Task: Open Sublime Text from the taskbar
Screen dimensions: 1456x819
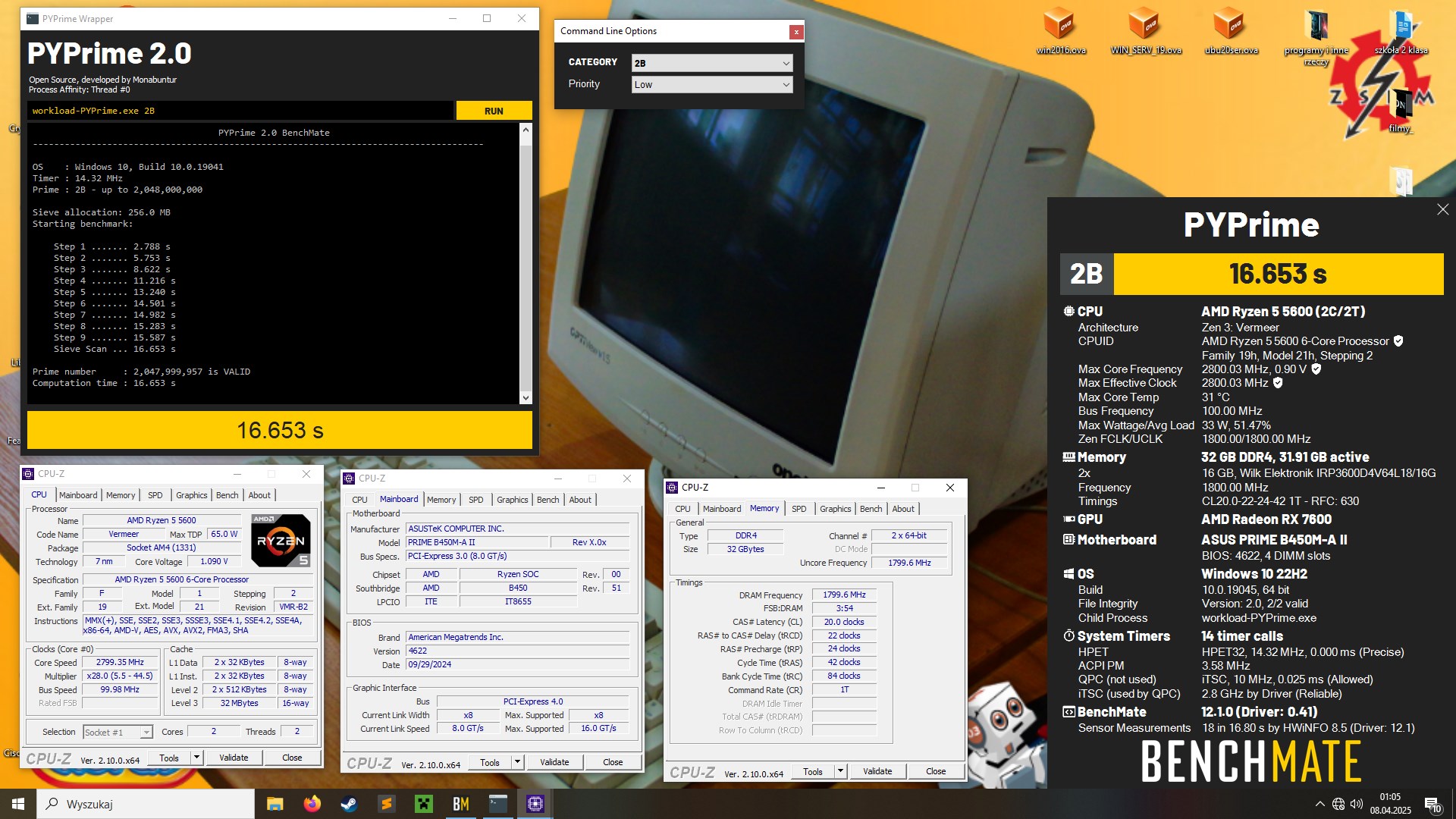Action: coord(387,804)
